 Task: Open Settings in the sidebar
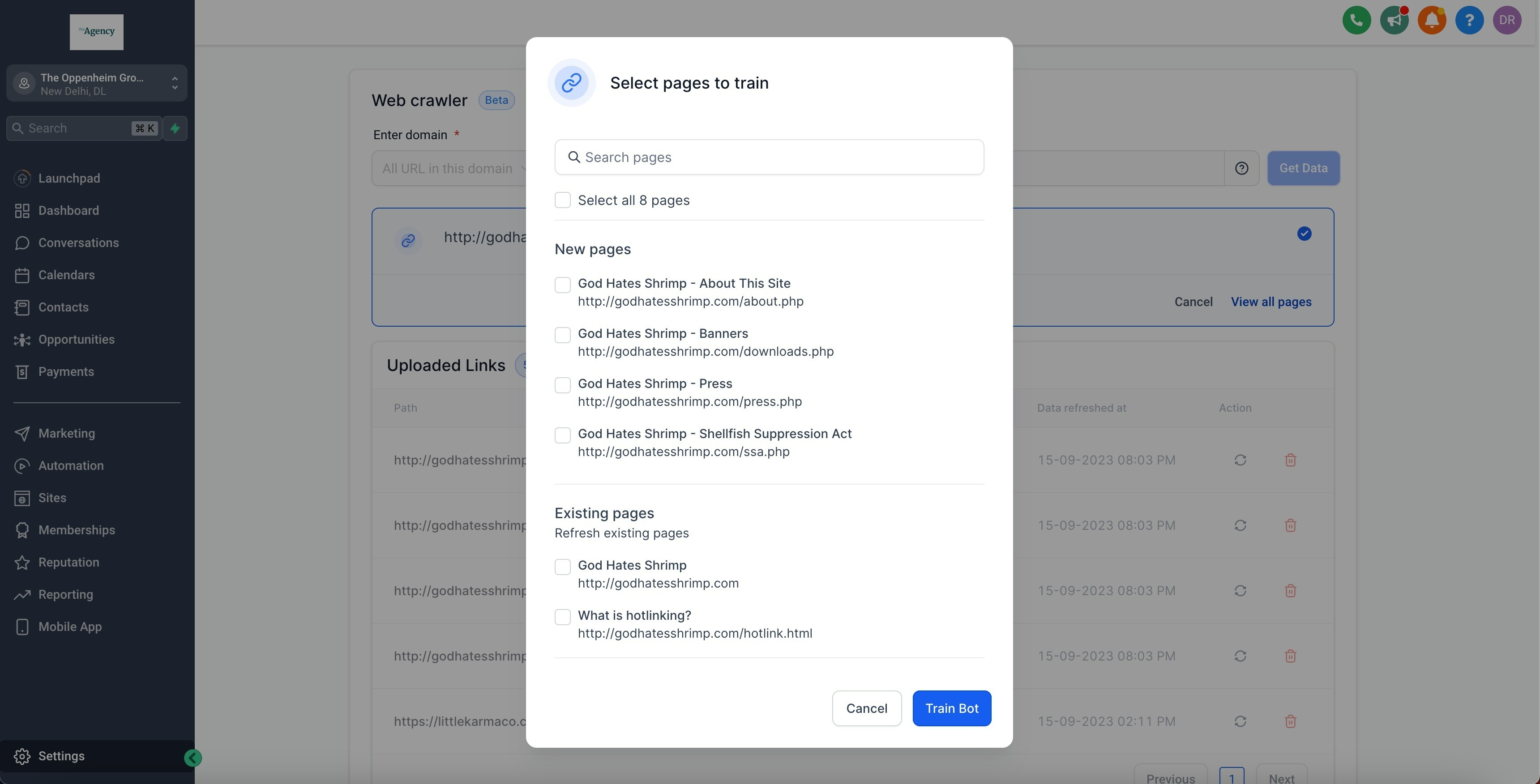pyautogui.click(x=61, y=756)
